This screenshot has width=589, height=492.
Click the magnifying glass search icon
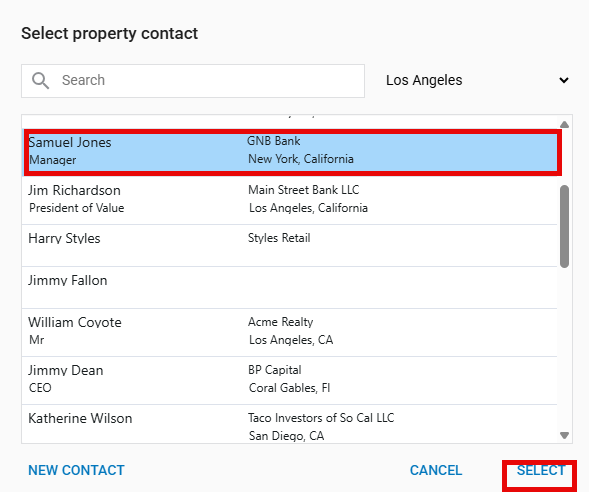click(x=40, y=81)
